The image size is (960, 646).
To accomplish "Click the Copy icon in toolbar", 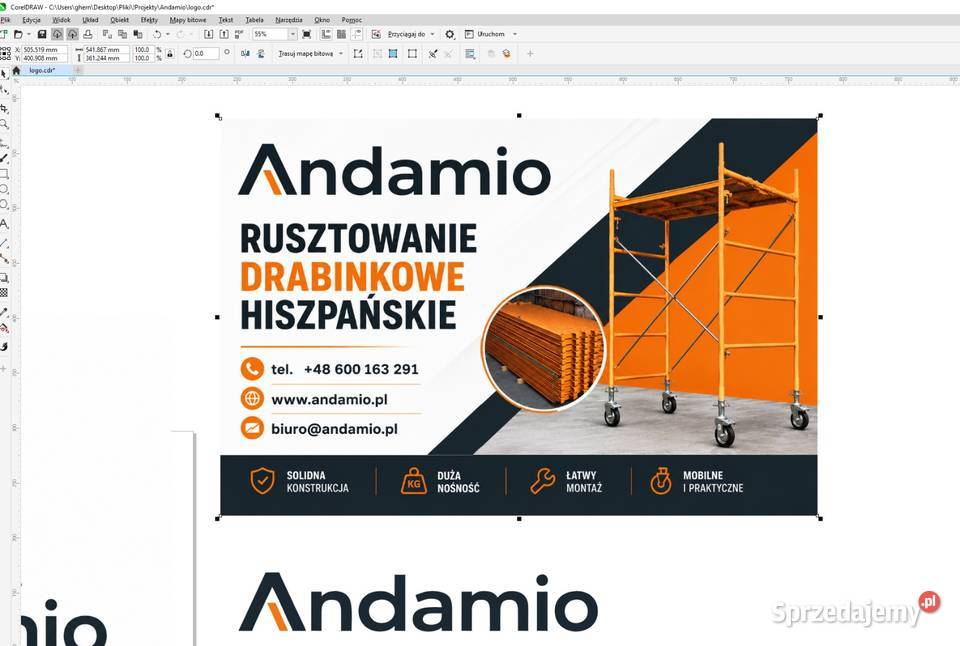I will click(x=122, y=34).
